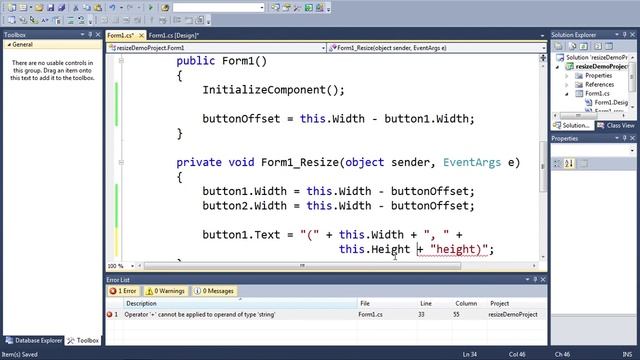Toggle Show All Files in Solution Explorer
Viewport: 640px width, 360px height.
click(572, 46)
